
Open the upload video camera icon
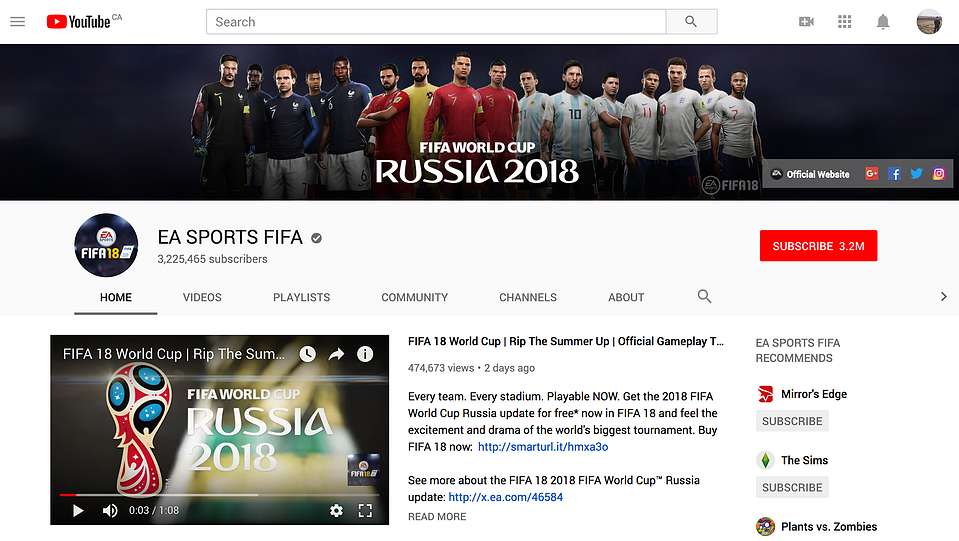pyautogui.click(x=806, y=22)
